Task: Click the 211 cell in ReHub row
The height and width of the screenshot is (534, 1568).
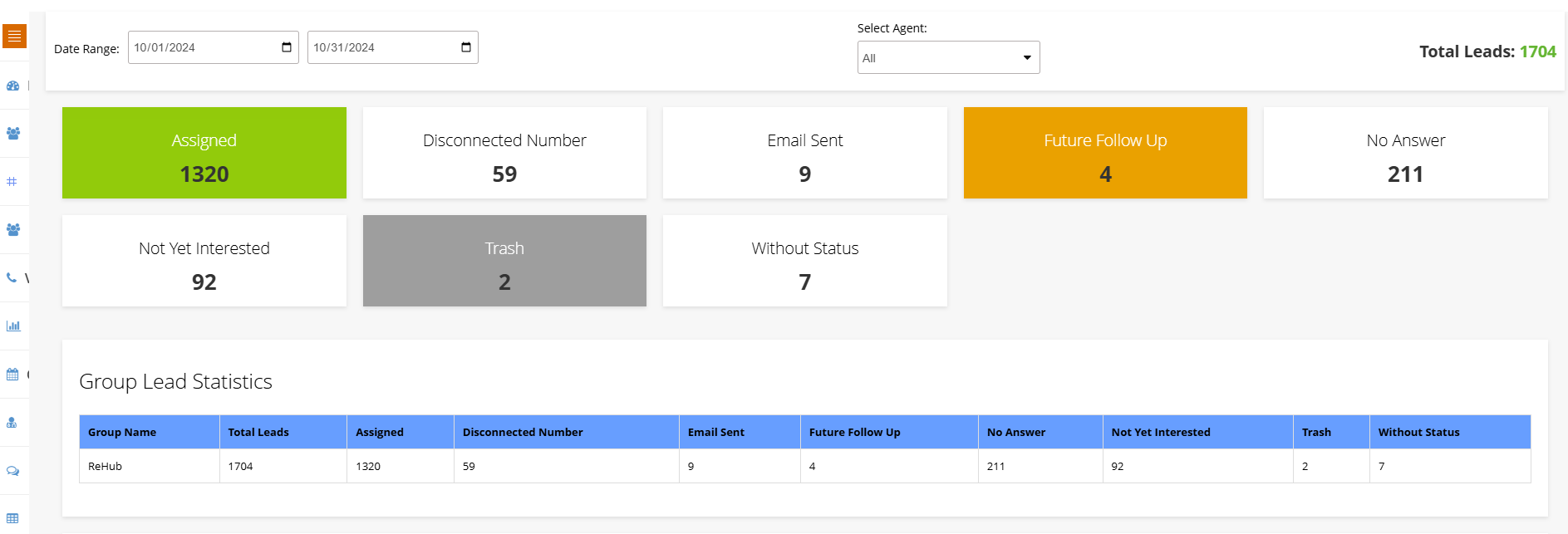Action: click(1040, 466)
